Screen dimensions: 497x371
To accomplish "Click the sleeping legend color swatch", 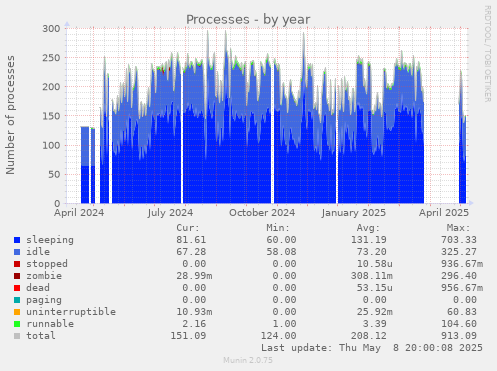I will (x=17, y=240).
